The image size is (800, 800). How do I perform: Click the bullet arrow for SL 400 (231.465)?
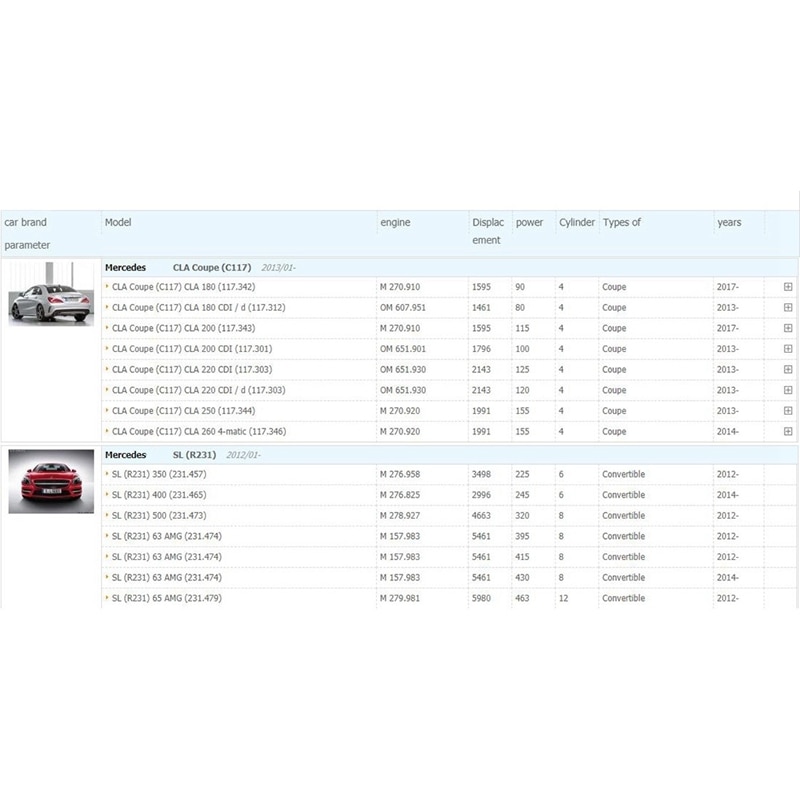click(107, 494)
